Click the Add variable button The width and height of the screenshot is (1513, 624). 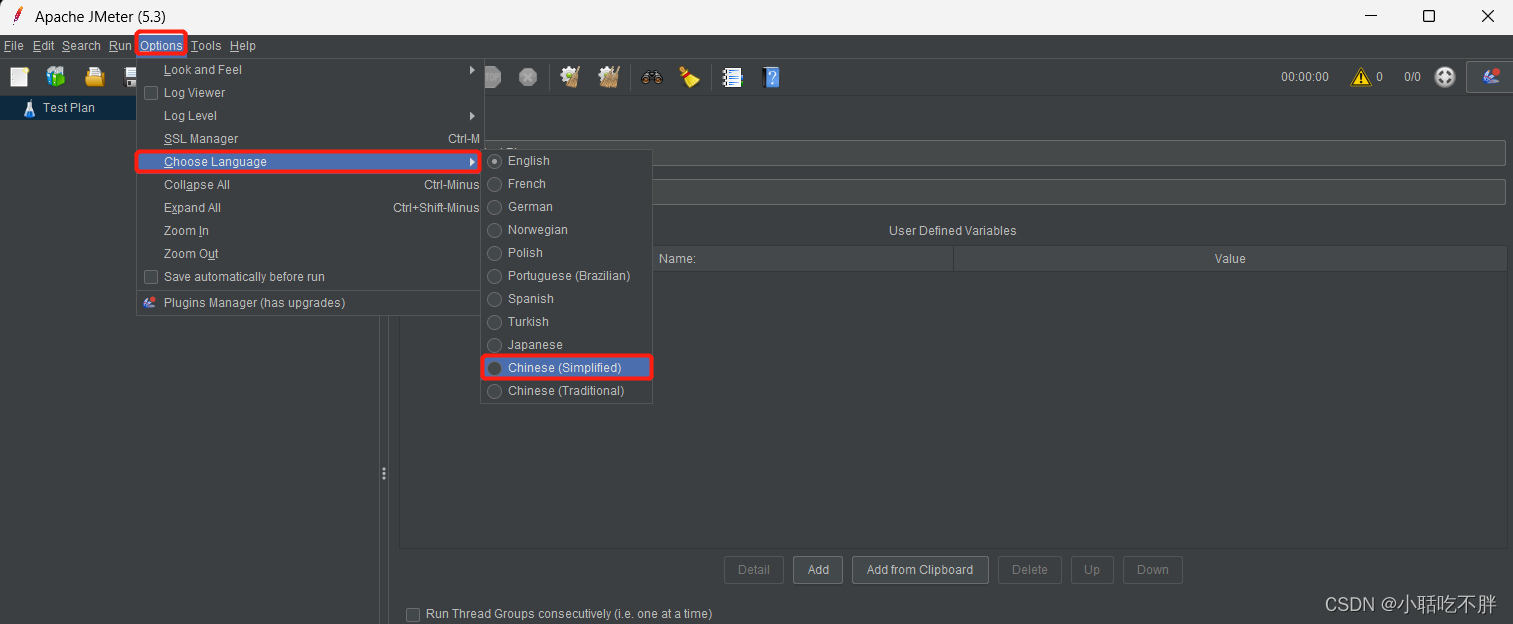[x=818, y=570]
